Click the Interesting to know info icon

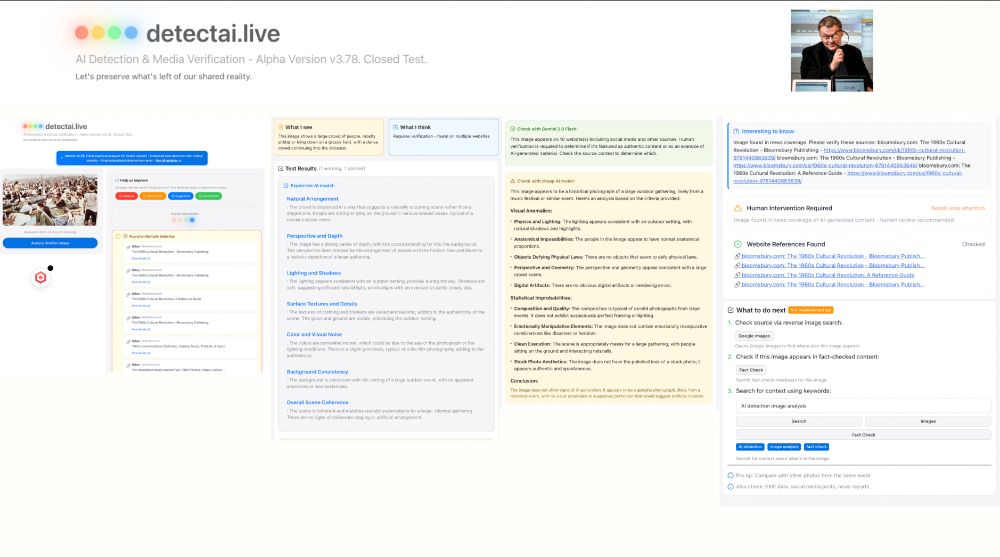pyautogui.click(x=736, y=131)
